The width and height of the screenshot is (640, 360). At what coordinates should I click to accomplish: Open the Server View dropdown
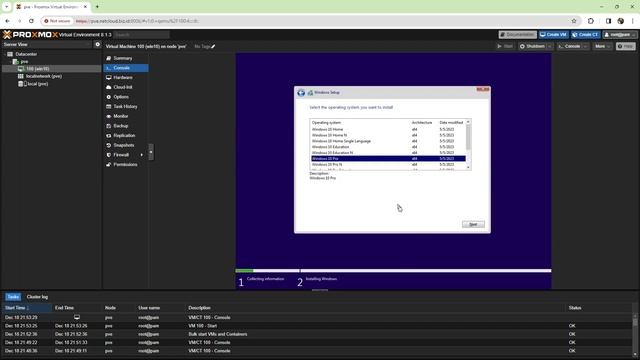[x=47, y=44]
